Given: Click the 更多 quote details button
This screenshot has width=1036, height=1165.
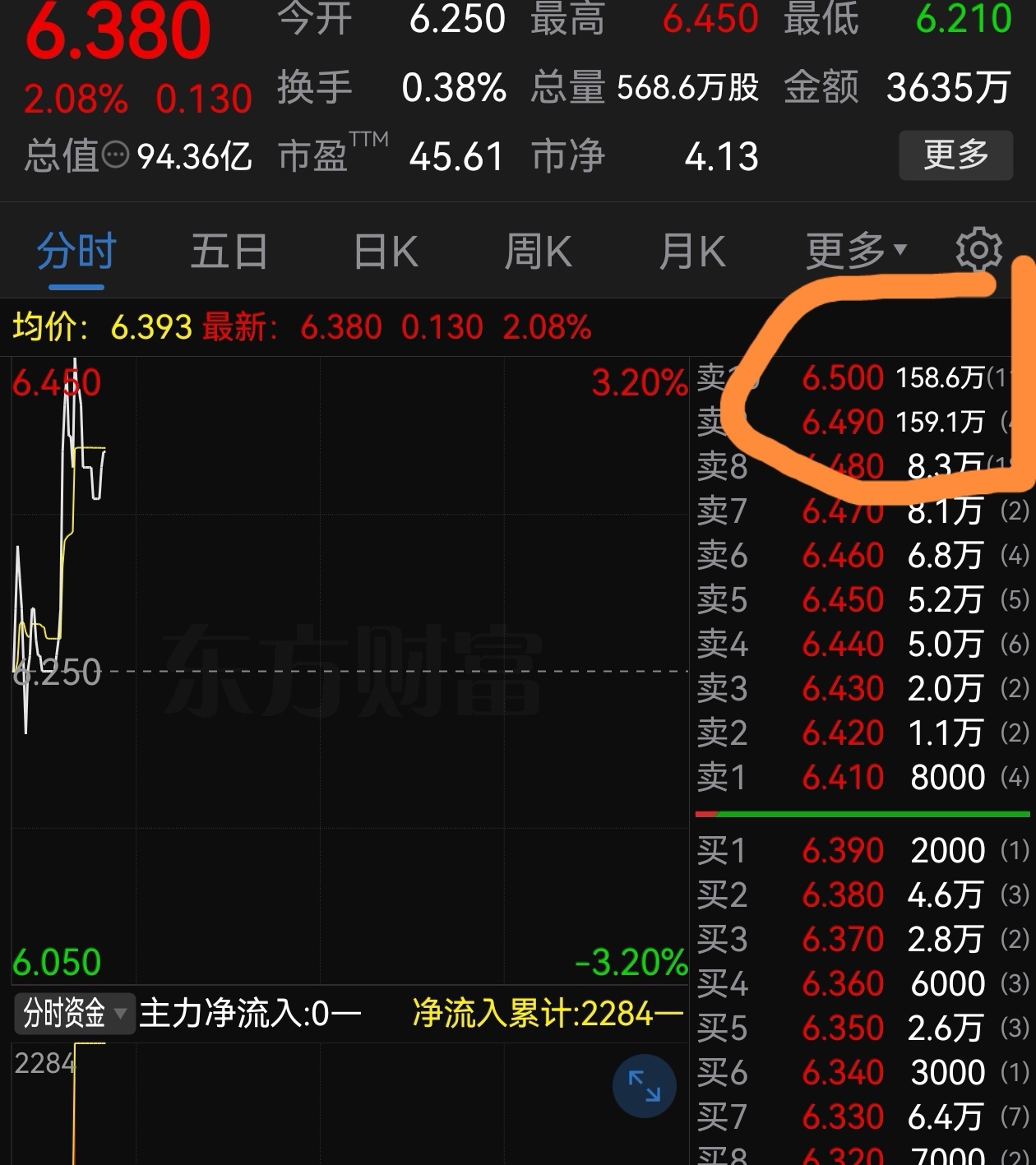Looking at the screenshot, I should coord(955,155).
